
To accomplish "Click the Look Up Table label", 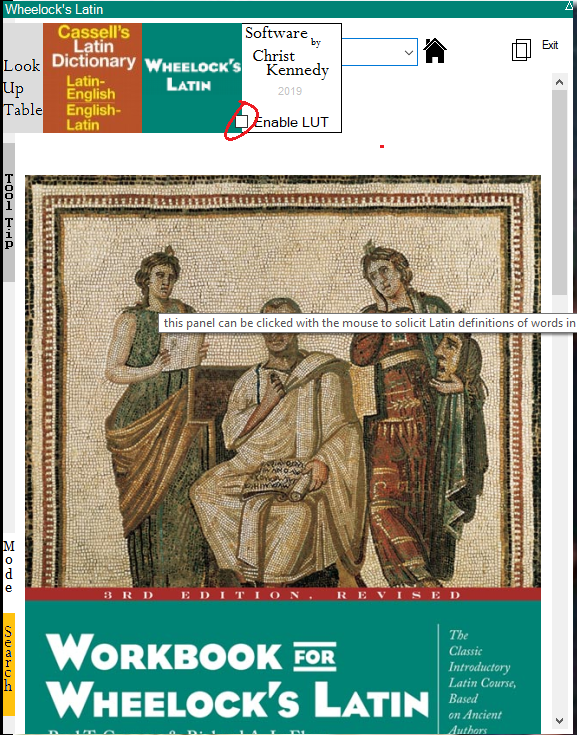I will 23,88.
